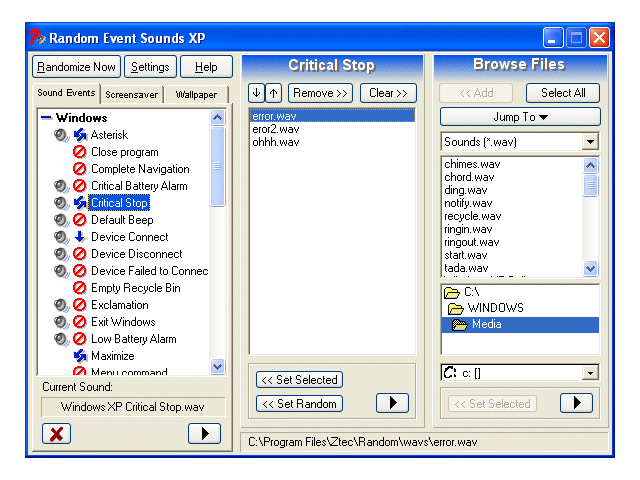Minimize the Random Event Sounds XP window
The image size is (640, 480).
pos(553,38)
